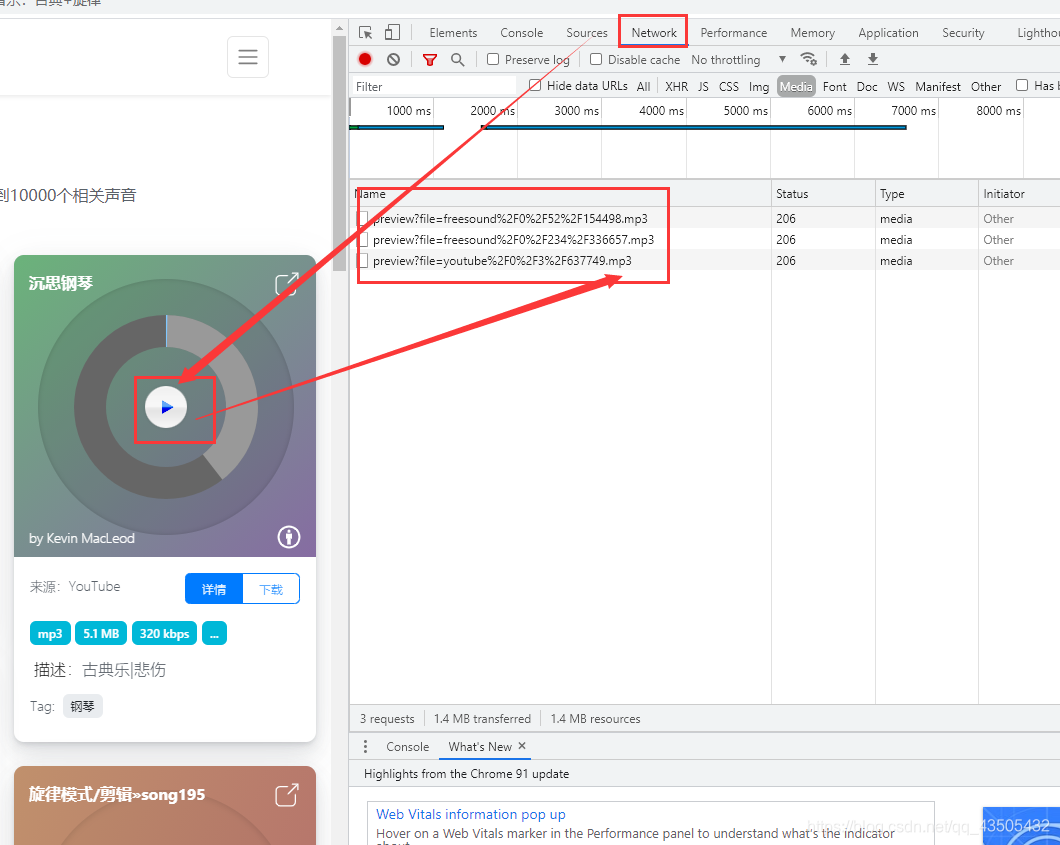The width and height of the screenshot is (1060, 845).
Task: Open the Sources tab
Action: coord(587,32)
